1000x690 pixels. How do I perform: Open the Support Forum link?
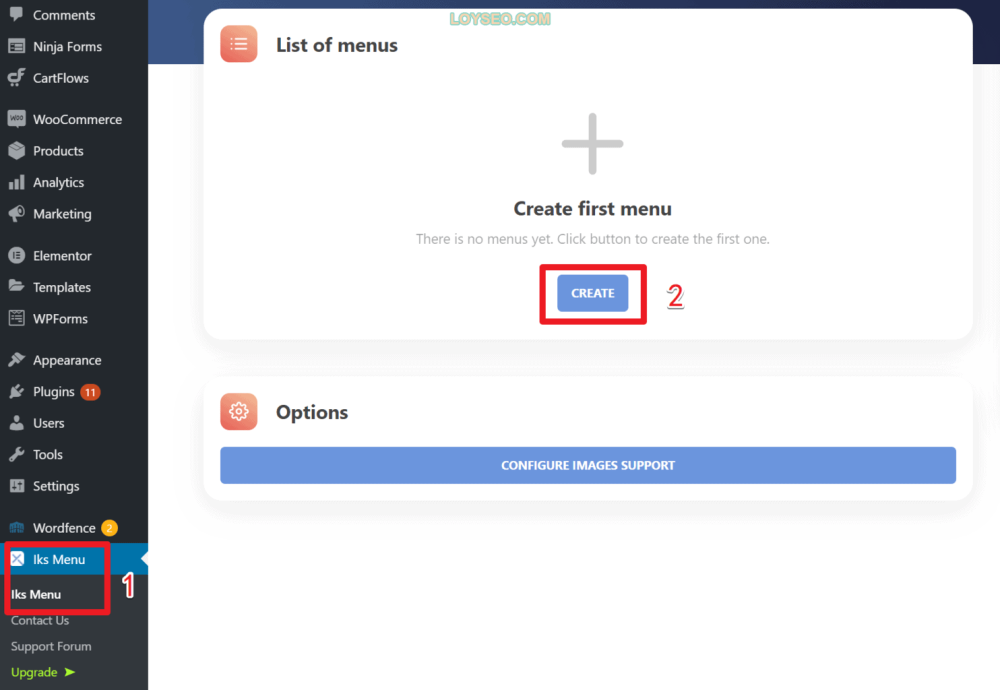[x=51, y=646]
